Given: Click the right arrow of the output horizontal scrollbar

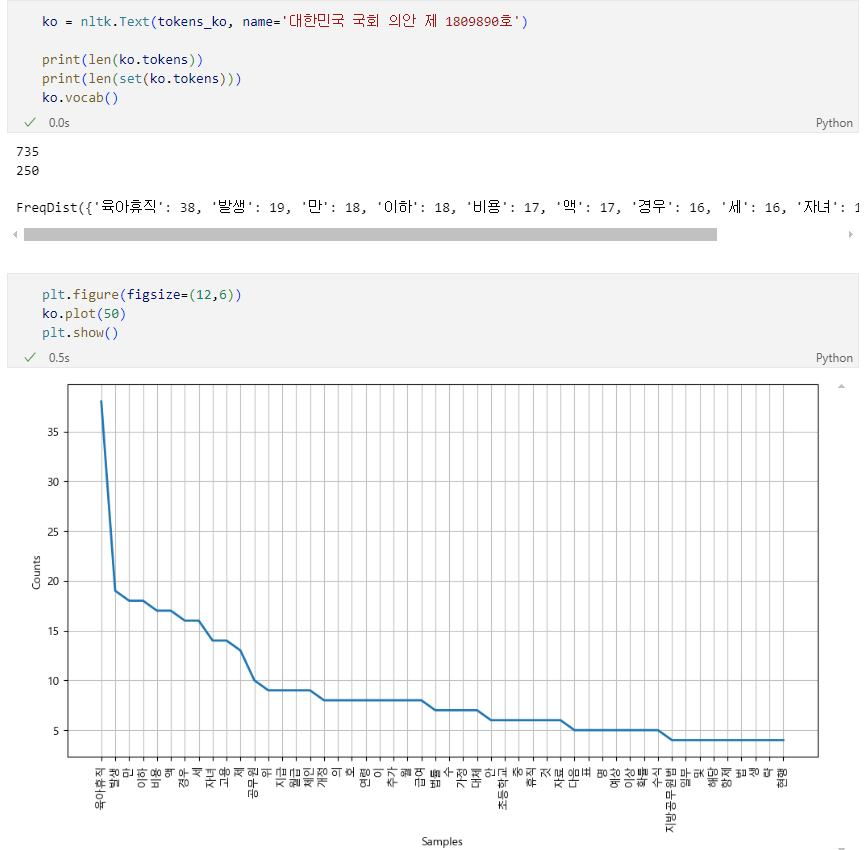Looking at the screenshot, I should (851, 234).
